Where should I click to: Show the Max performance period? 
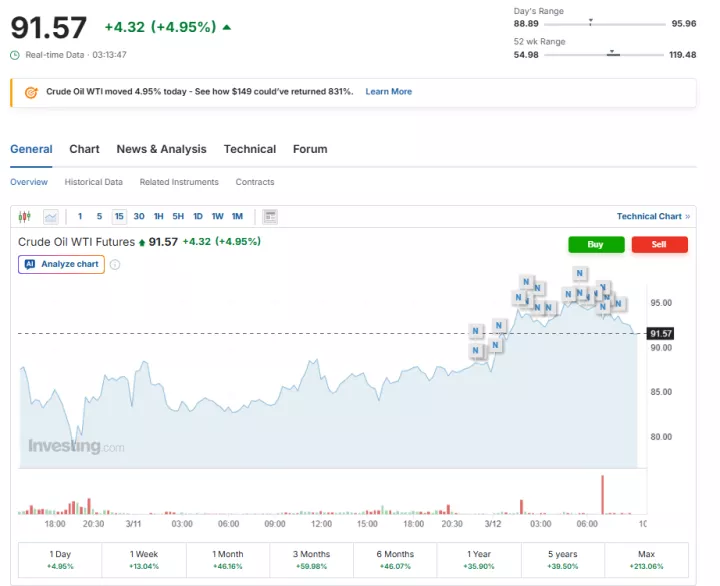tap(646, 559)
